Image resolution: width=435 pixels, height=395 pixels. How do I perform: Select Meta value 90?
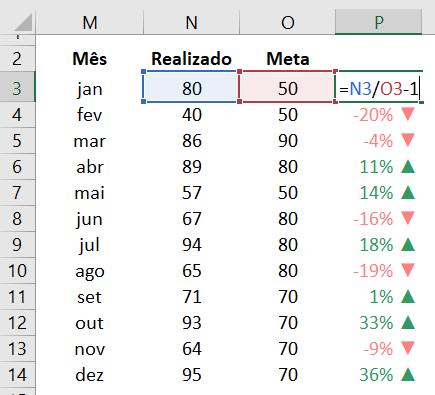(287, 141)
